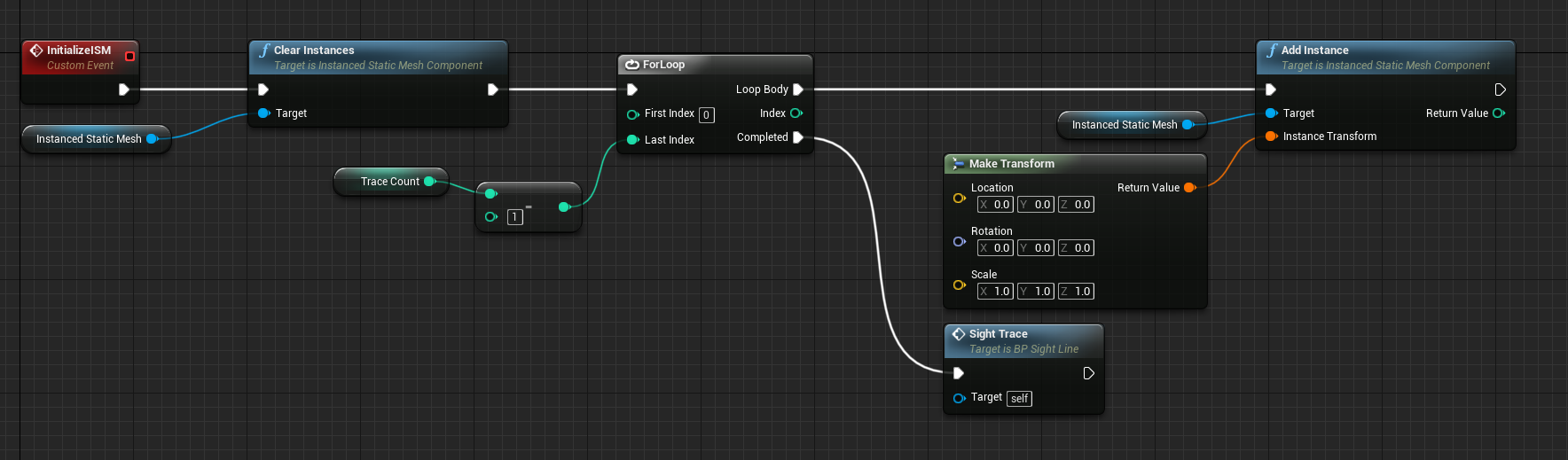Click the subtract node top input pin
The width and height of the screenshot is (1568, 460).
point(491,194)
